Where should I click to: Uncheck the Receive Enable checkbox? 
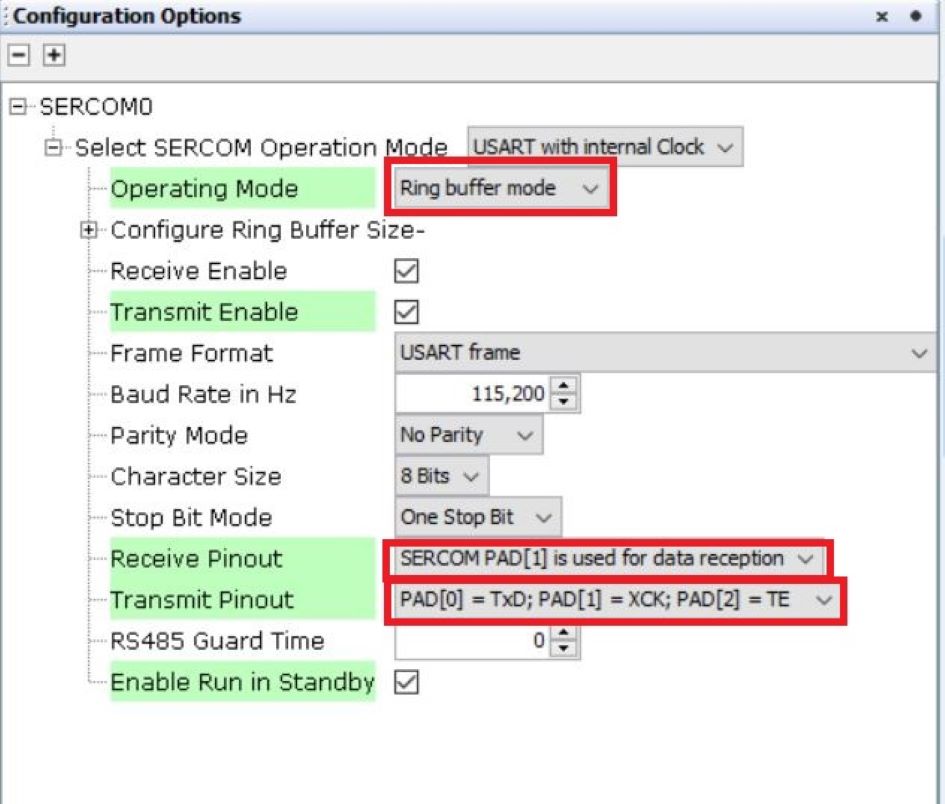point(408,270)
